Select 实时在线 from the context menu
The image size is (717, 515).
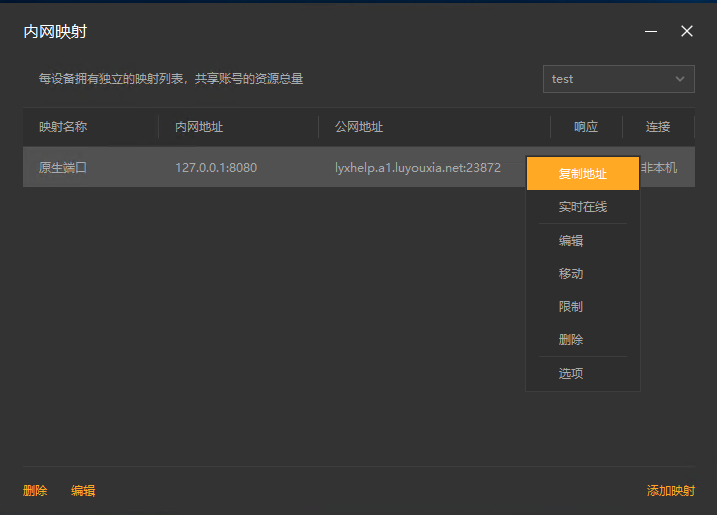tap(583, 207)
